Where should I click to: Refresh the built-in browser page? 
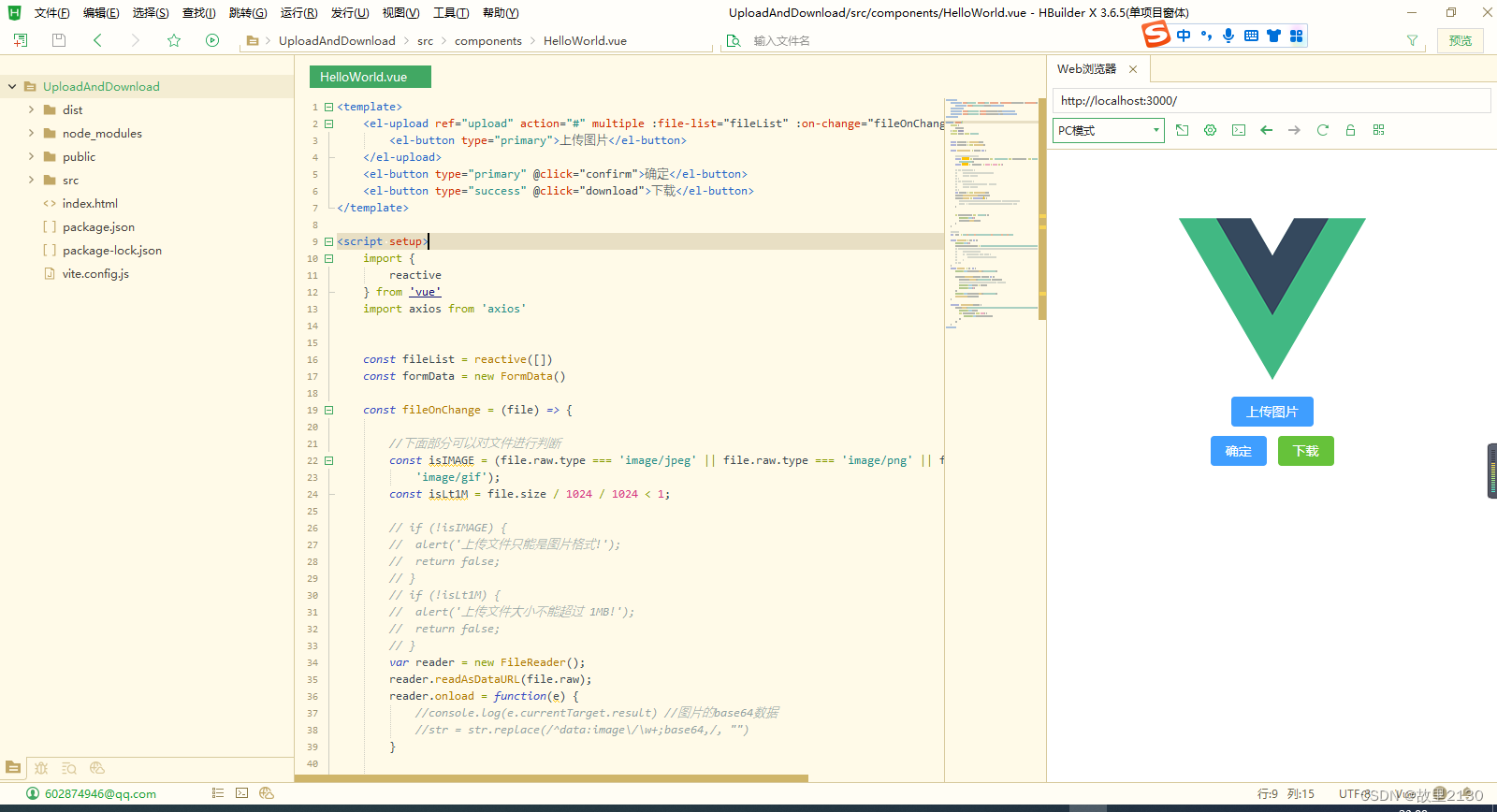click(1323, 130)
